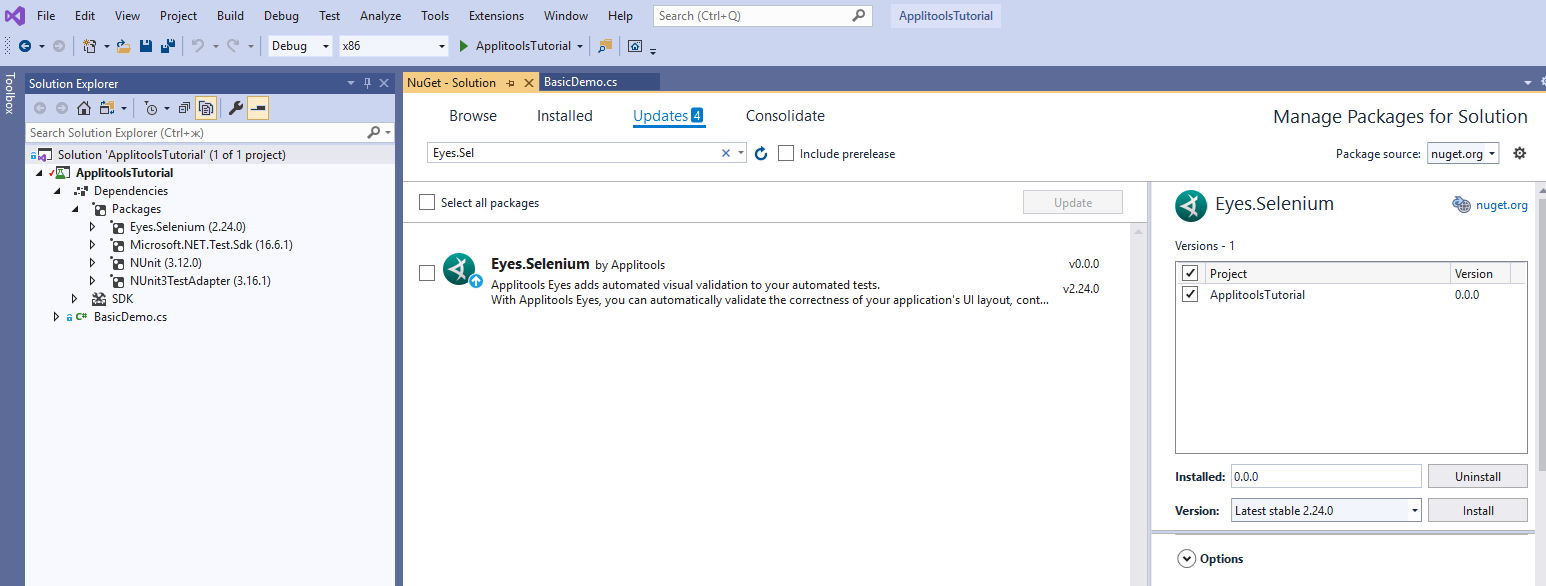
Task: Check the Eyes.Selenium package checkbox
Action: coord(427,273)
